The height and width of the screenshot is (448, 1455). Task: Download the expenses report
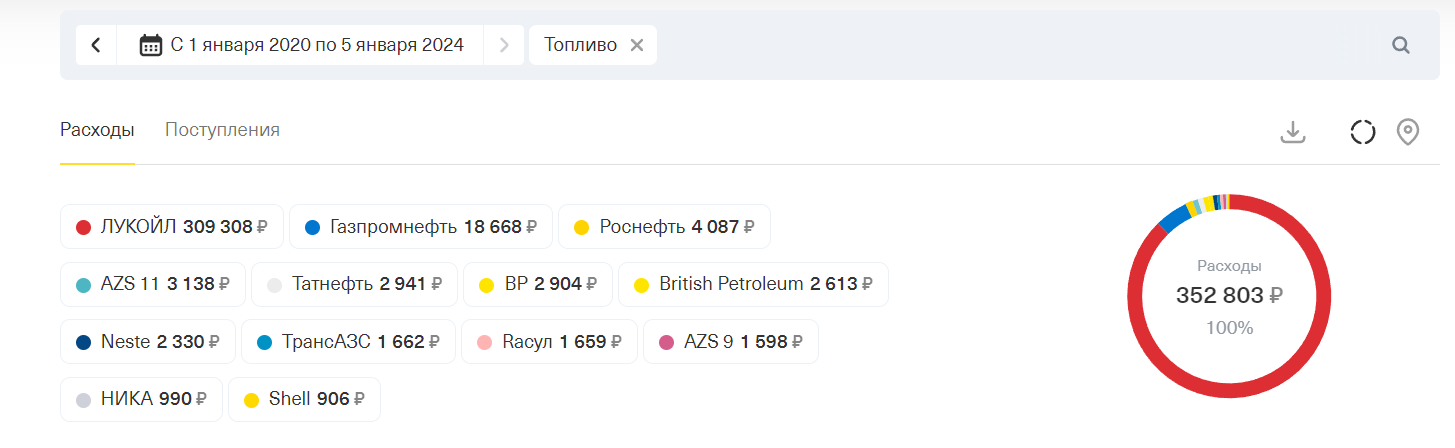click(x=1294, y=132)
